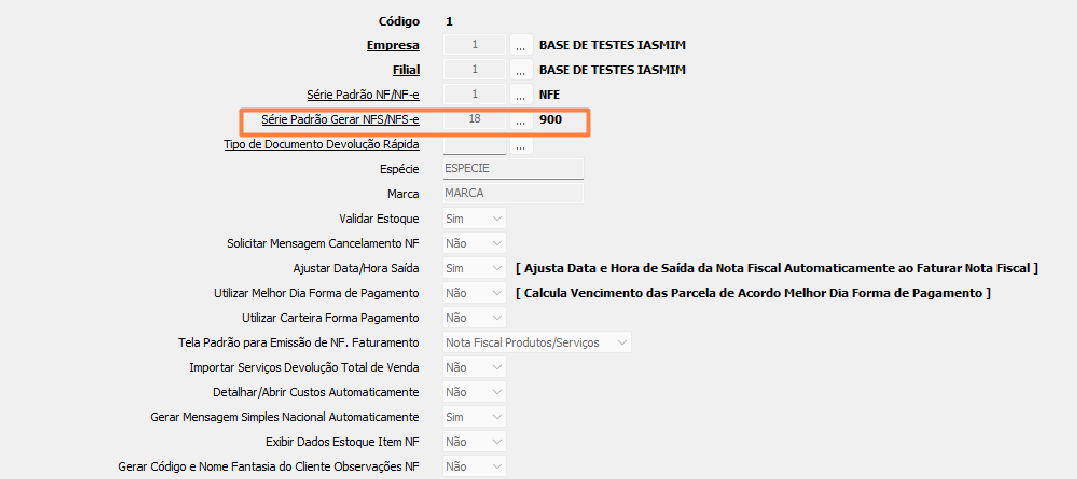Open the Empresa lookup ellipsis button
The image size is (1077, 479).
coord(520,46)
